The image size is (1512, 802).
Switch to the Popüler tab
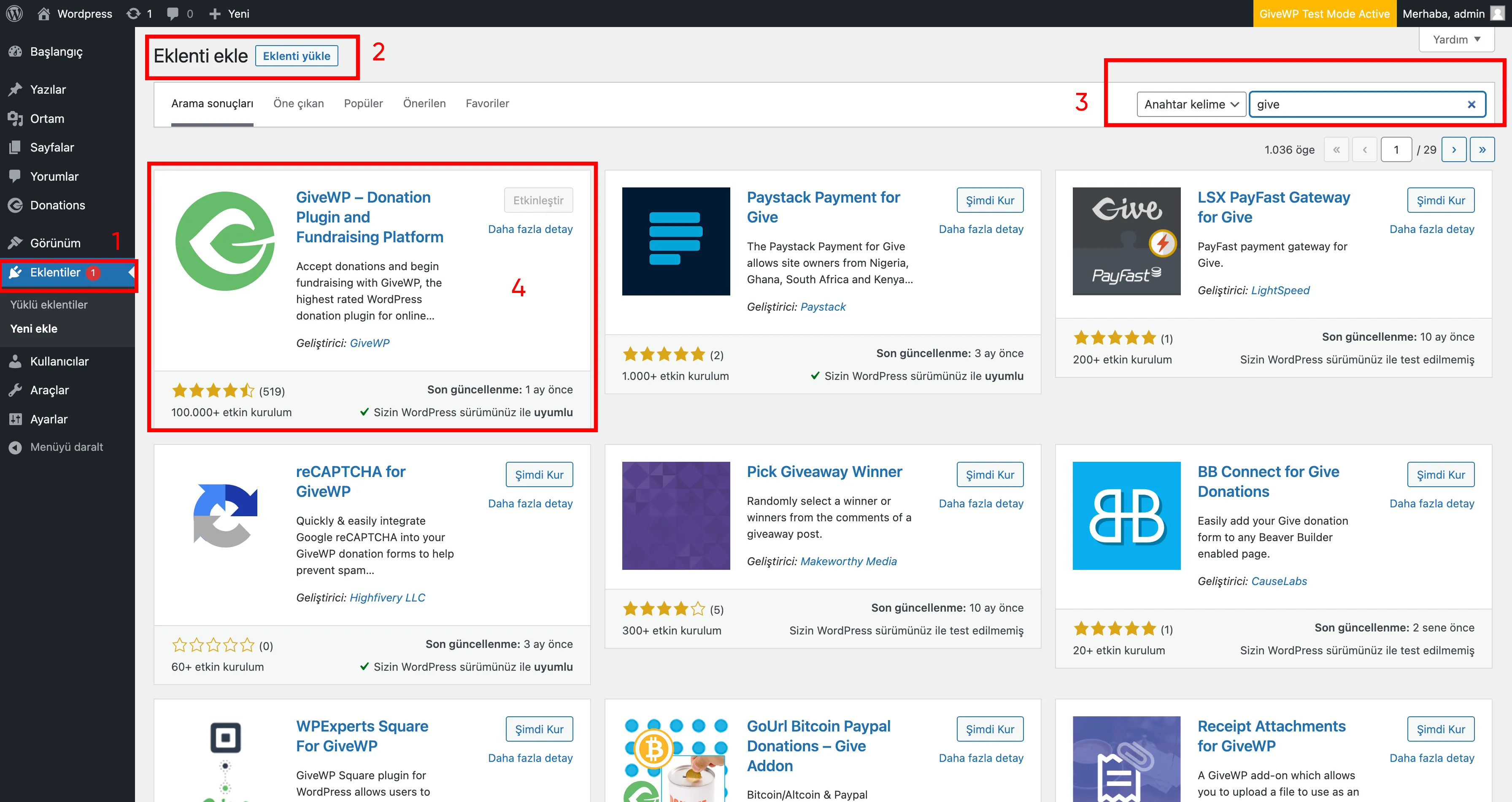pos(363,103)
